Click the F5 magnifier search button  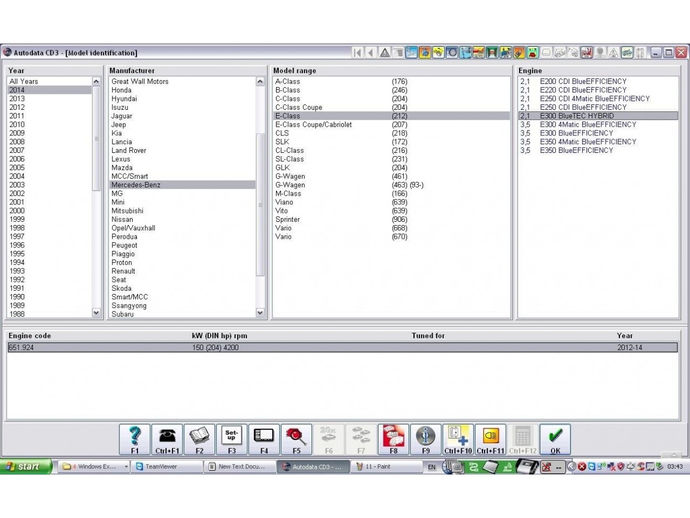point(296,439)
